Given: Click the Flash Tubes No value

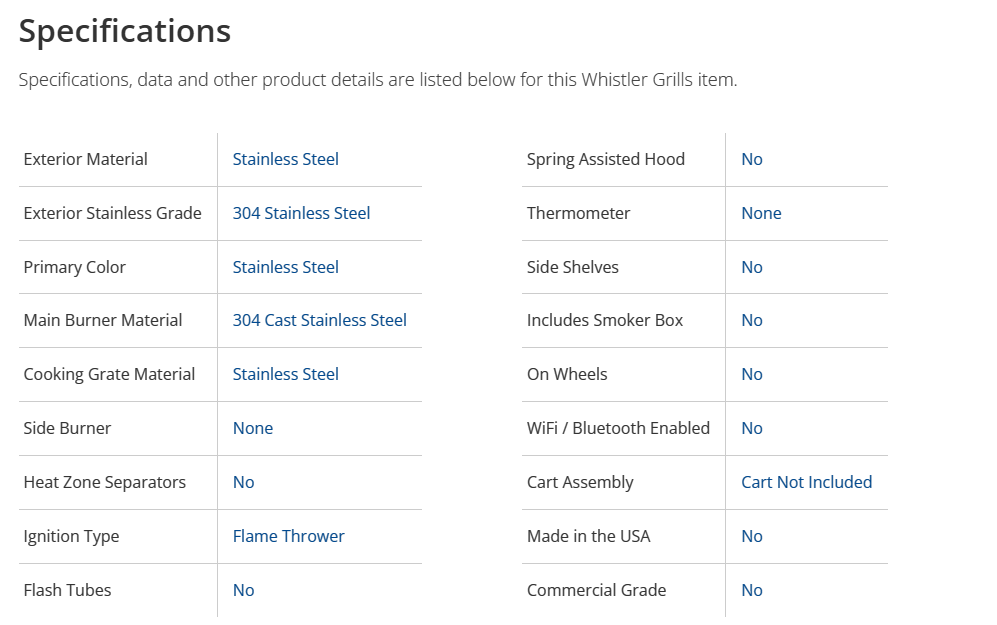Looking at the screenshot, I should [243, 590].
